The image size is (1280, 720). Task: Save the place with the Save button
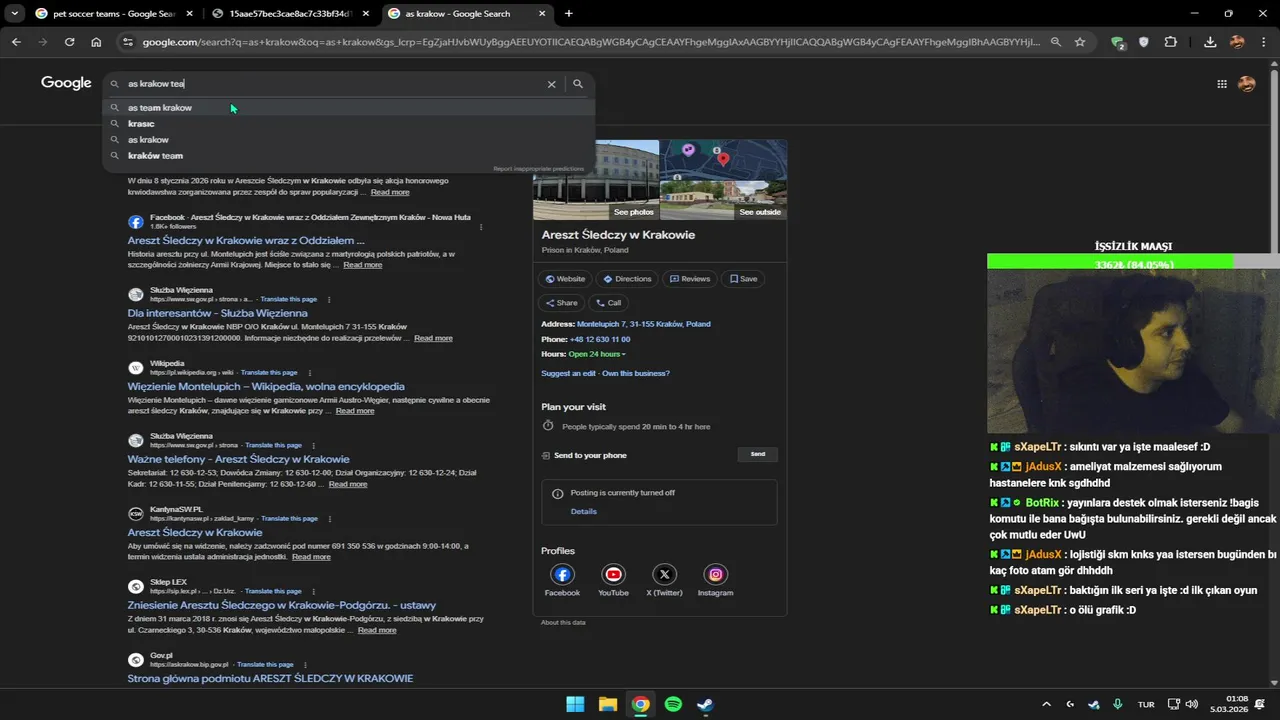pos(743,279)
